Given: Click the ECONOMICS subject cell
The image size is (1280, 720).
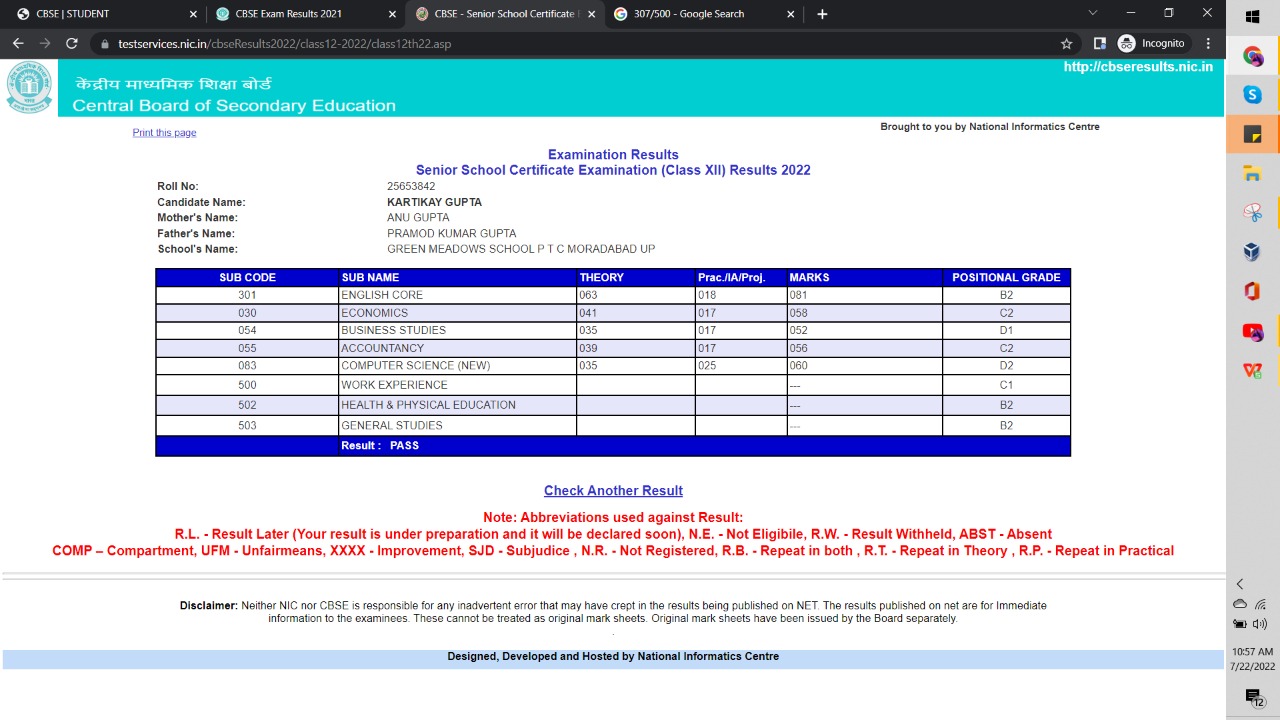Looking at the screenshot, I should (458, 313).
